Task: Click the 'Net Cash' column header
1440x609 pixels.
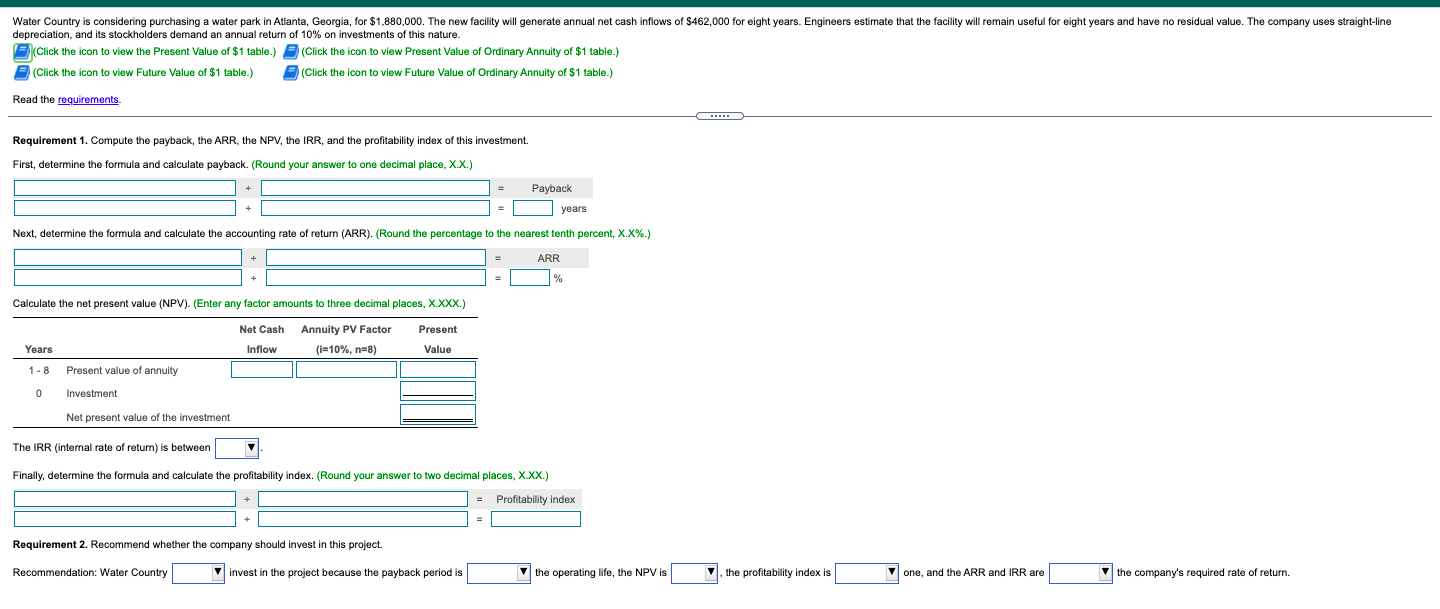Action: click(262, 329)
